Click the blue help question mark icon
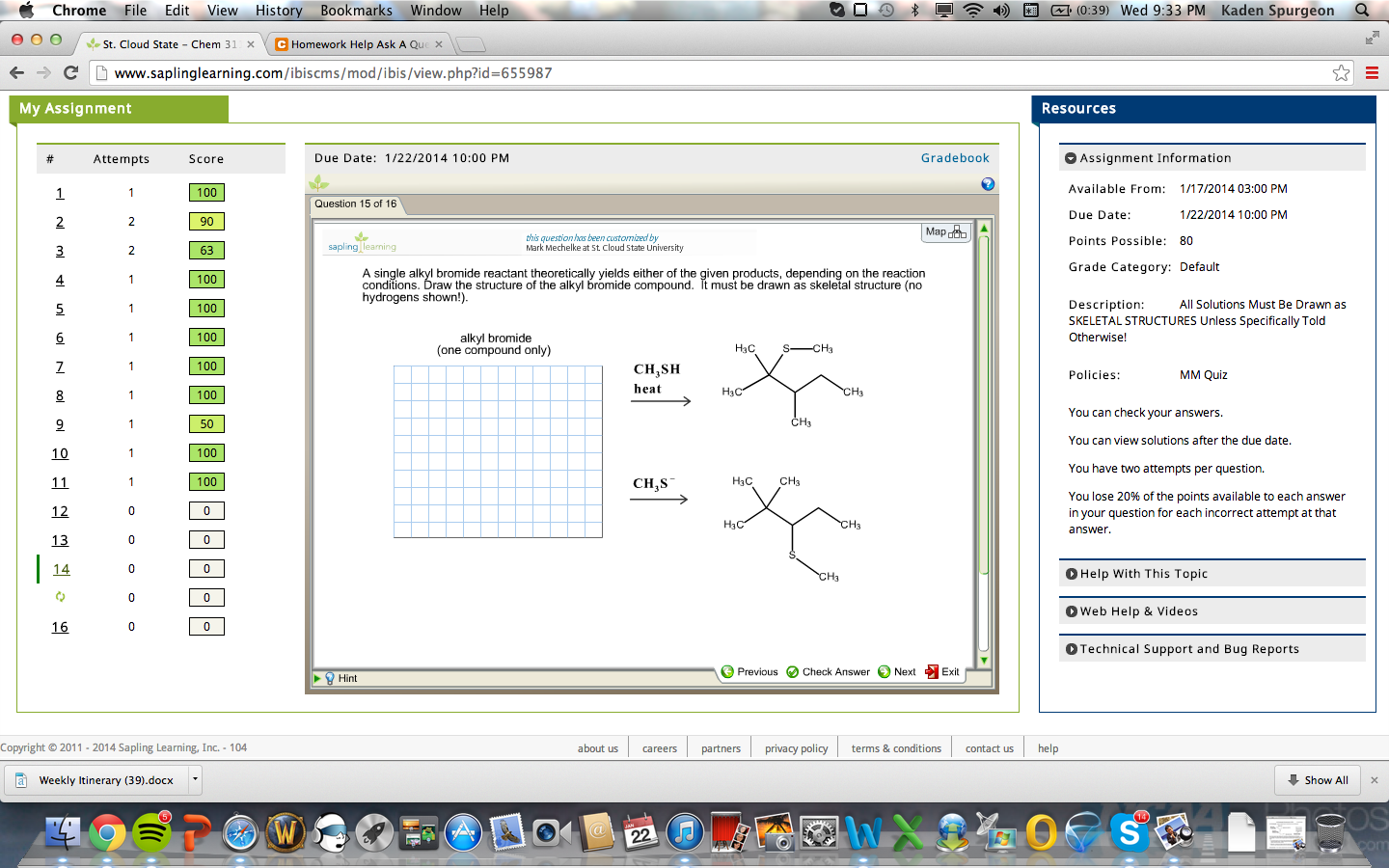This screenshot has height=868, width=1389. 987,183
